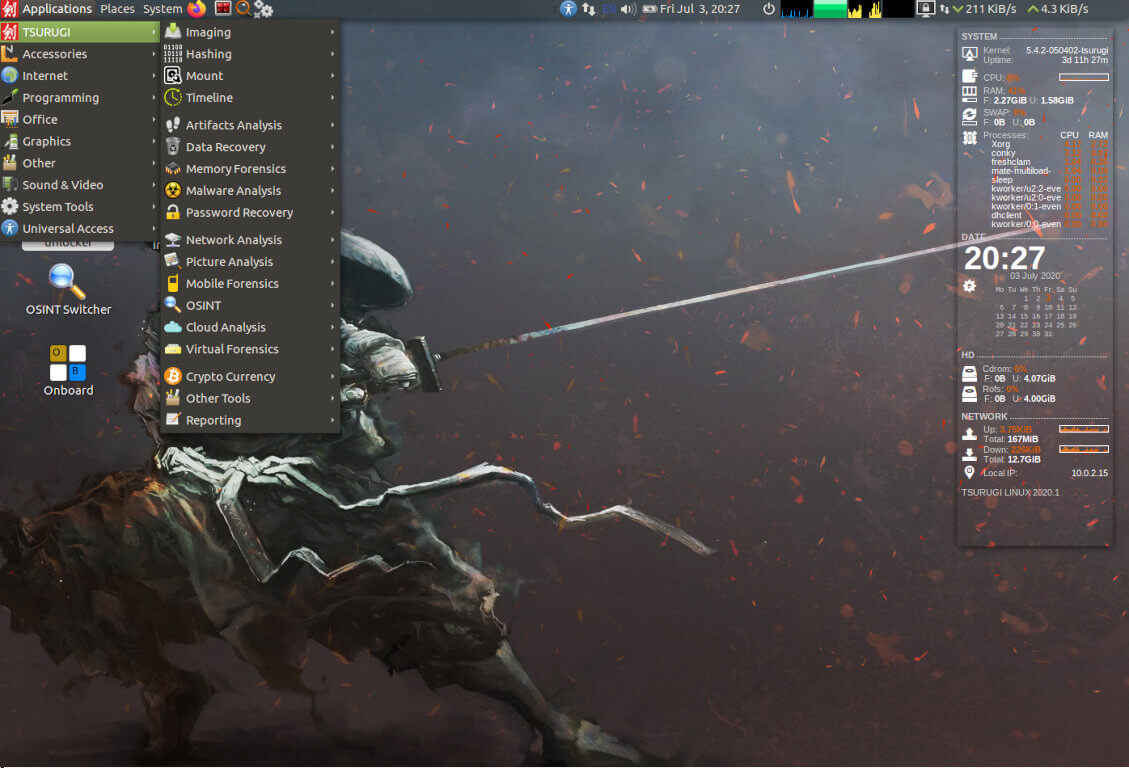
Task: Select the Office category
Action: [x=80, y=119]
